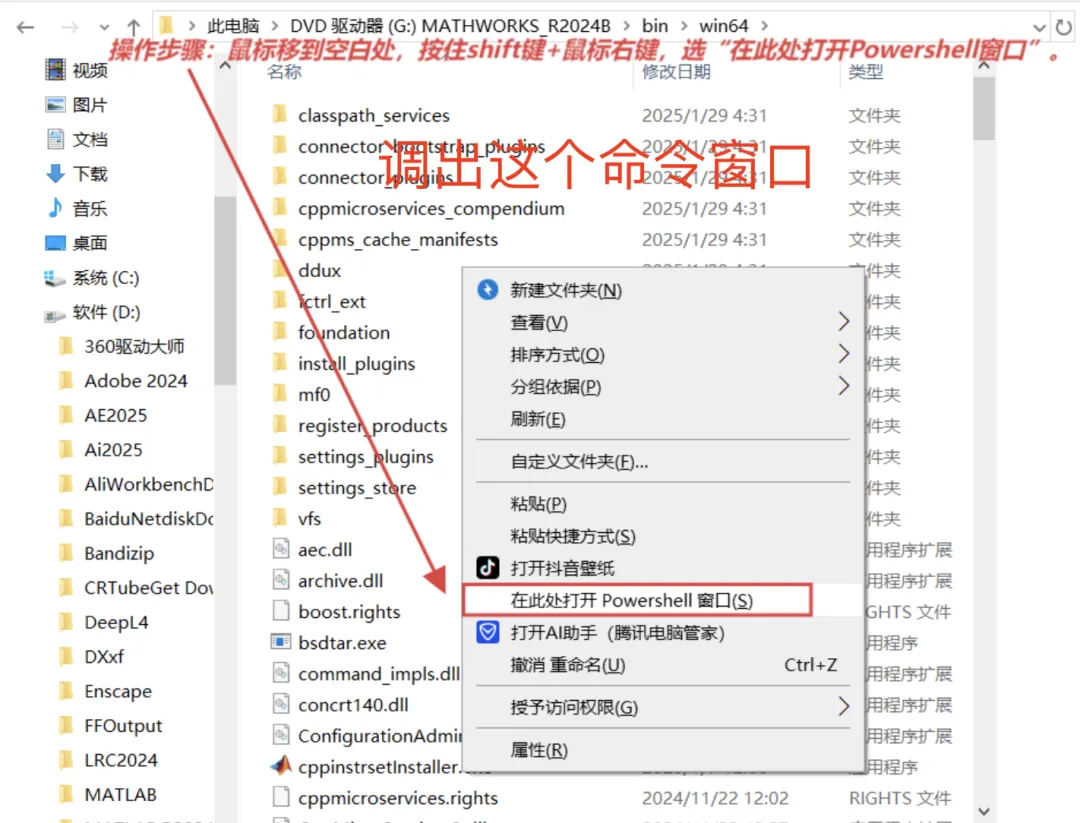Select the archive.dll file icon
1080x823 pixels.
point(280,580)
